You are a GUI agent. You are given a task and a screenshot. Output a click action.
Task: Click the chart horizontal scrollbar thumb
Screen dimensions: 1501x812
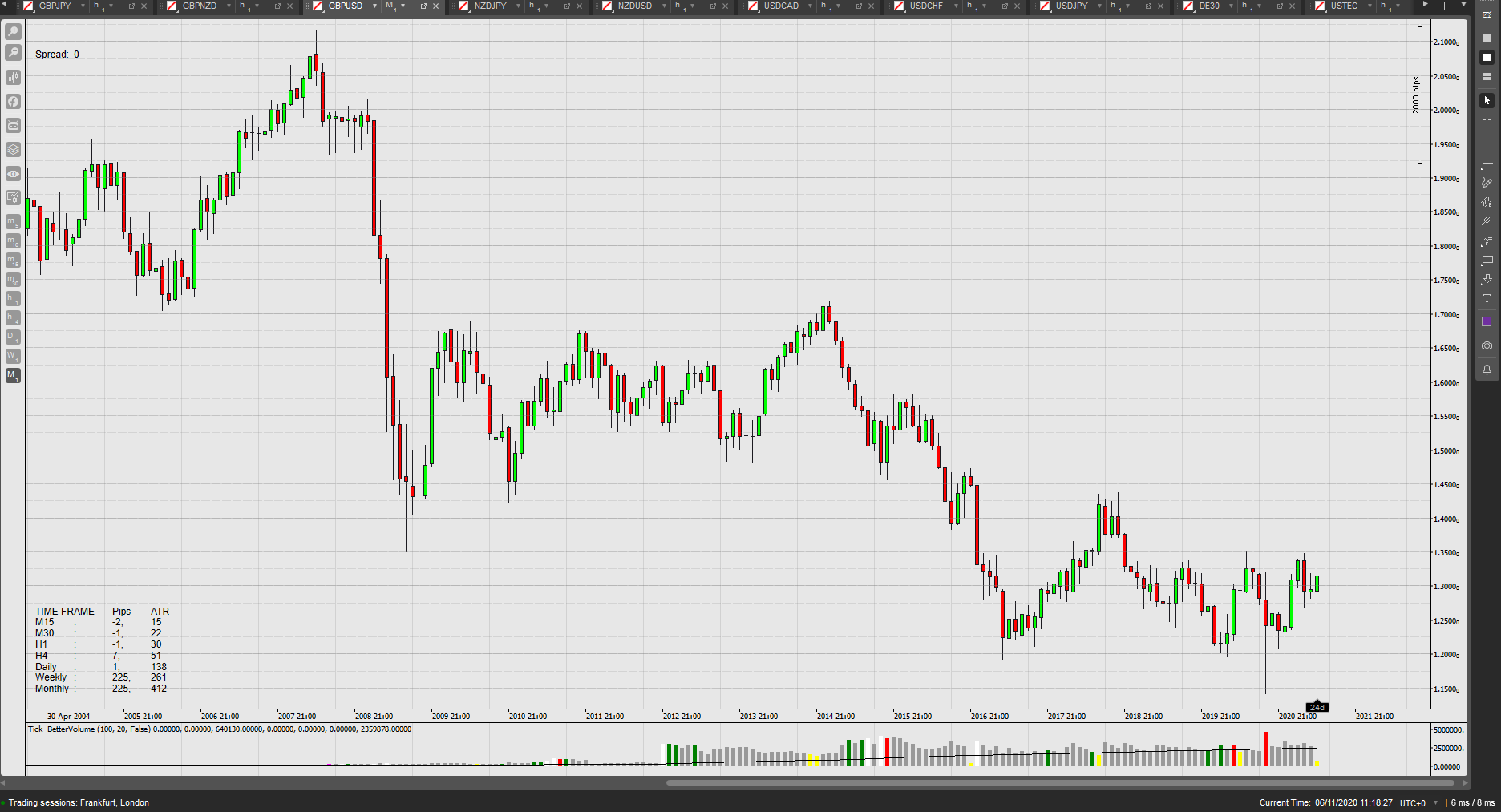tap(1060, 783)
